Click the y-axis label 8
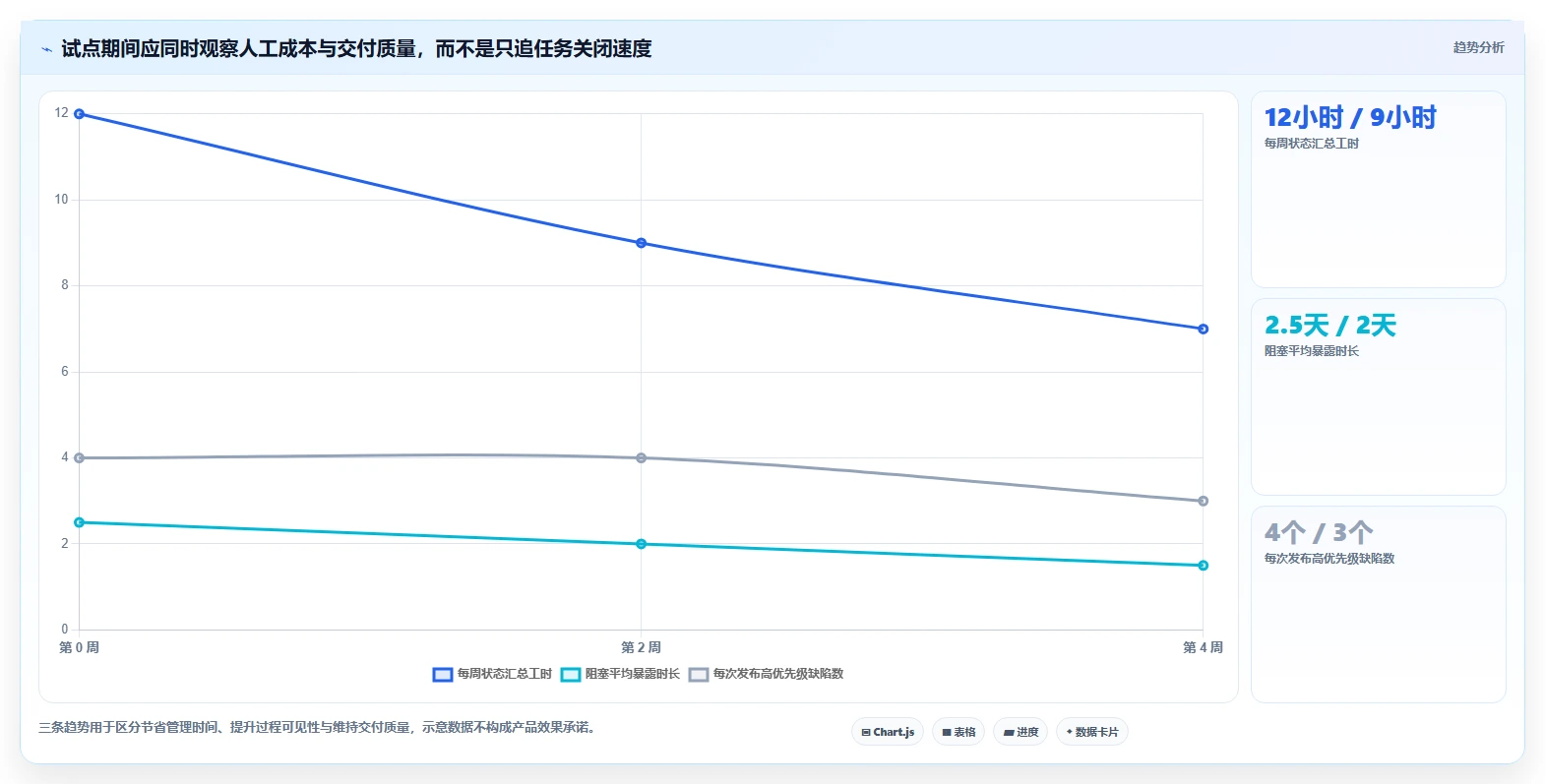Screen dimensions: 1545x784 [65, 285]
